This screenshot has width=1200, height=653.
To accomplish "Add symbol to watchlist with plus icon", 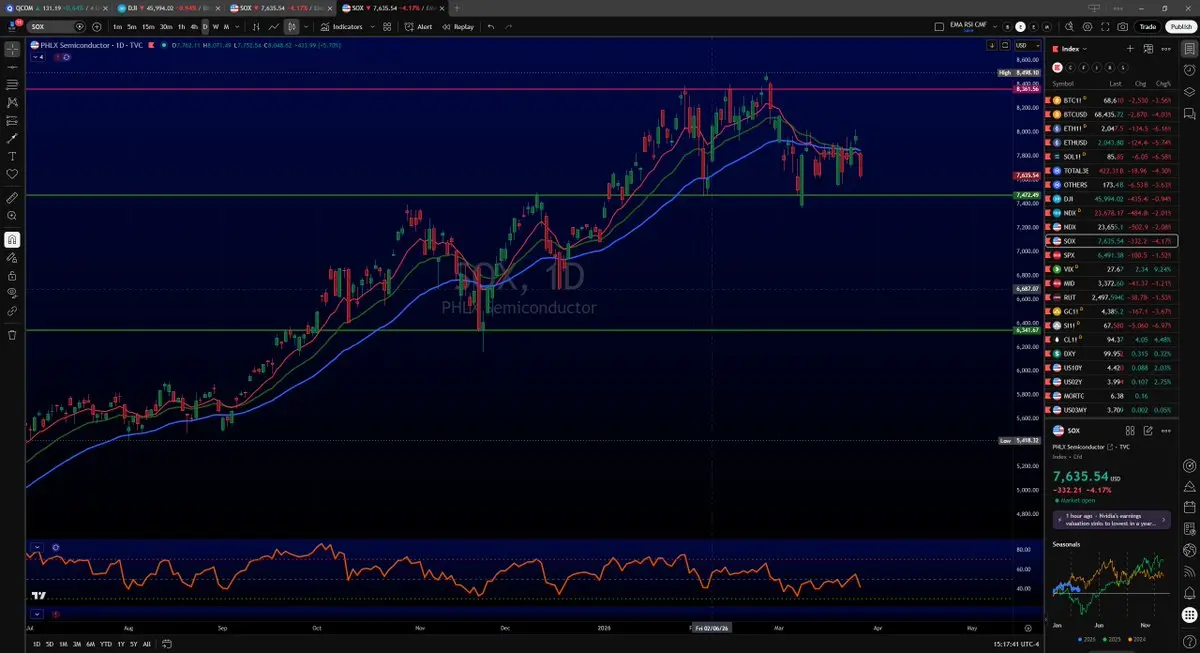I will (x=1130, y=48).
